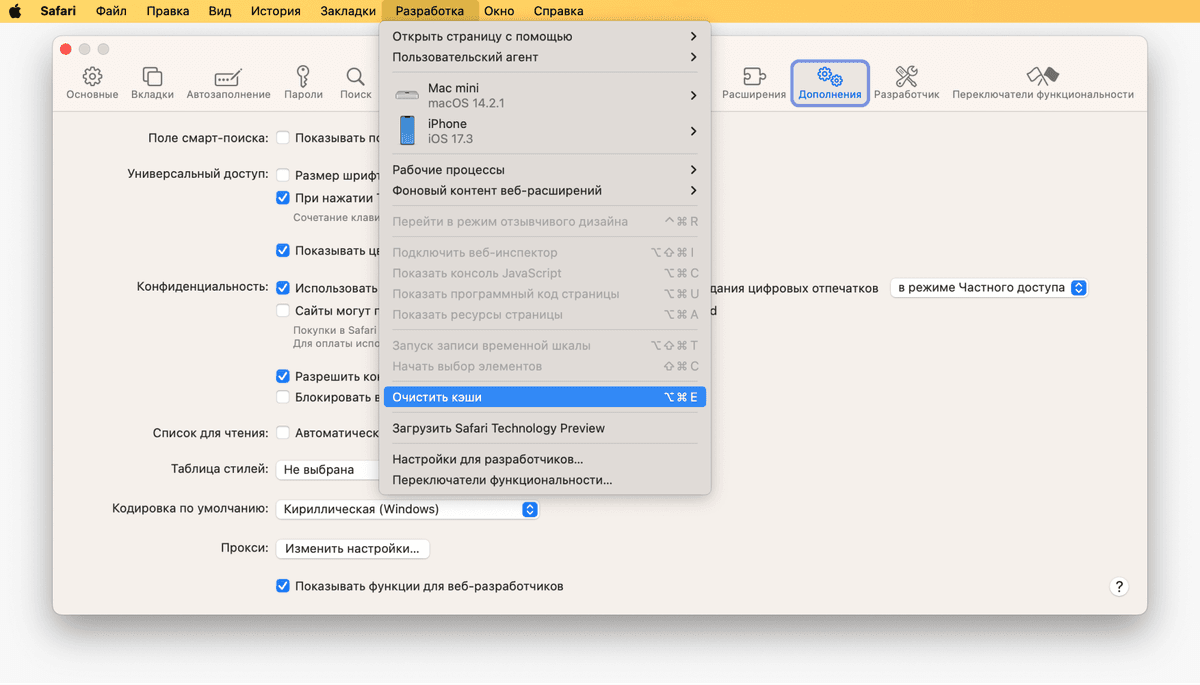
Task: Click Начать выбор элементов item
Action: [545, 366]
